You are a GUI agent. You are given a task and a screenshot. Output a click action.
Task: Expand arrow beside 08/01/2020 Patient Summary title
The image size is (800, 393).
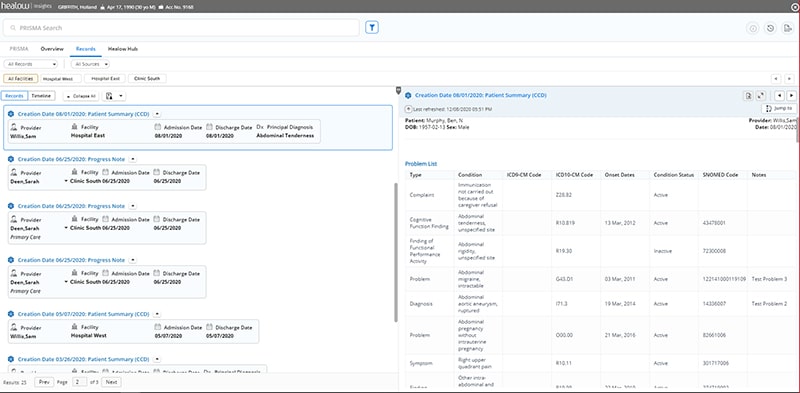[x=157, y=114]
